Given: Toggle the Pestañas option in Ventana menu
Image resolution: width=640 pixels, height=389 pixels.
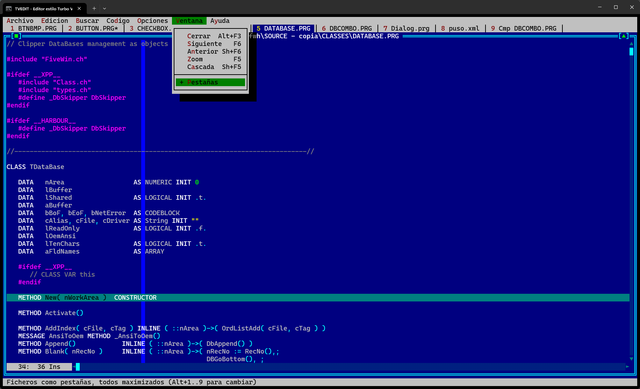Looking at the screenshot, I should pos(210,82).
